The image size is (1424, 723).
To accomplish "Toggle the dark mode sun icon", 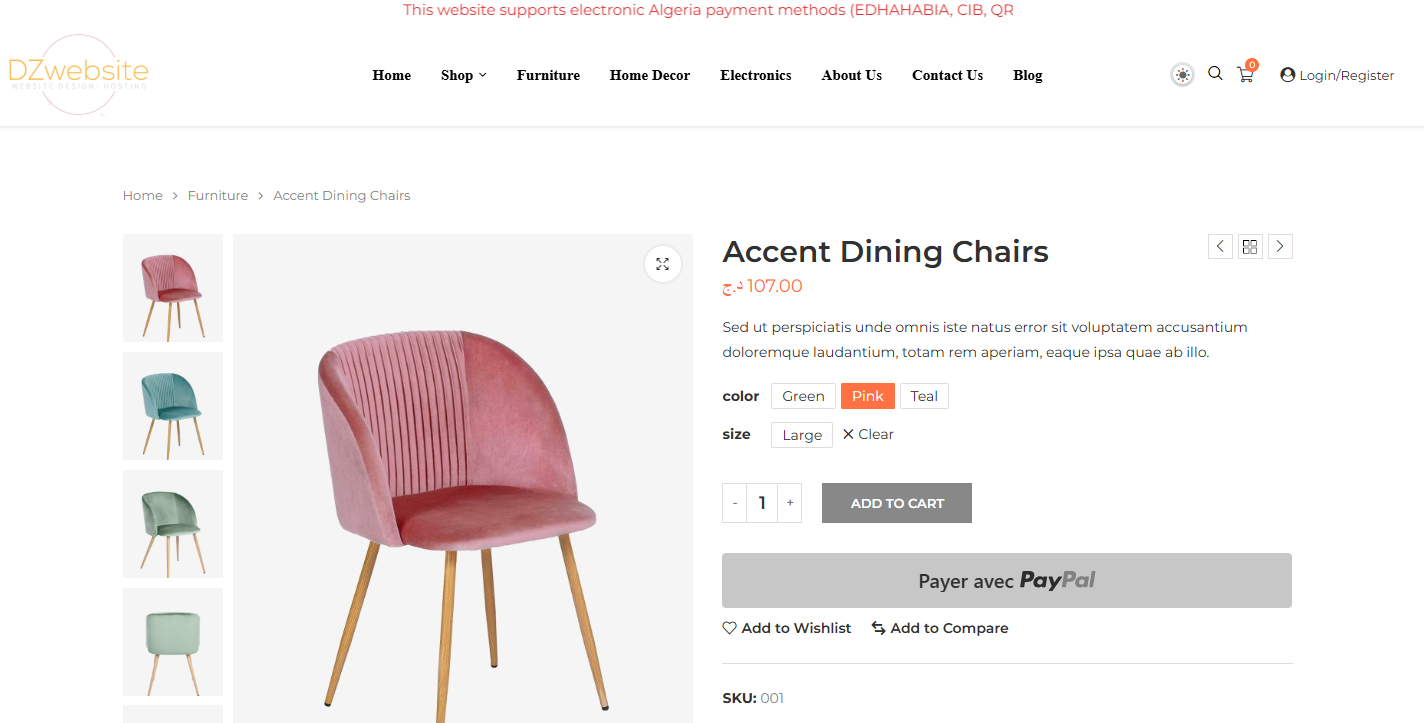I will 1183,75.
